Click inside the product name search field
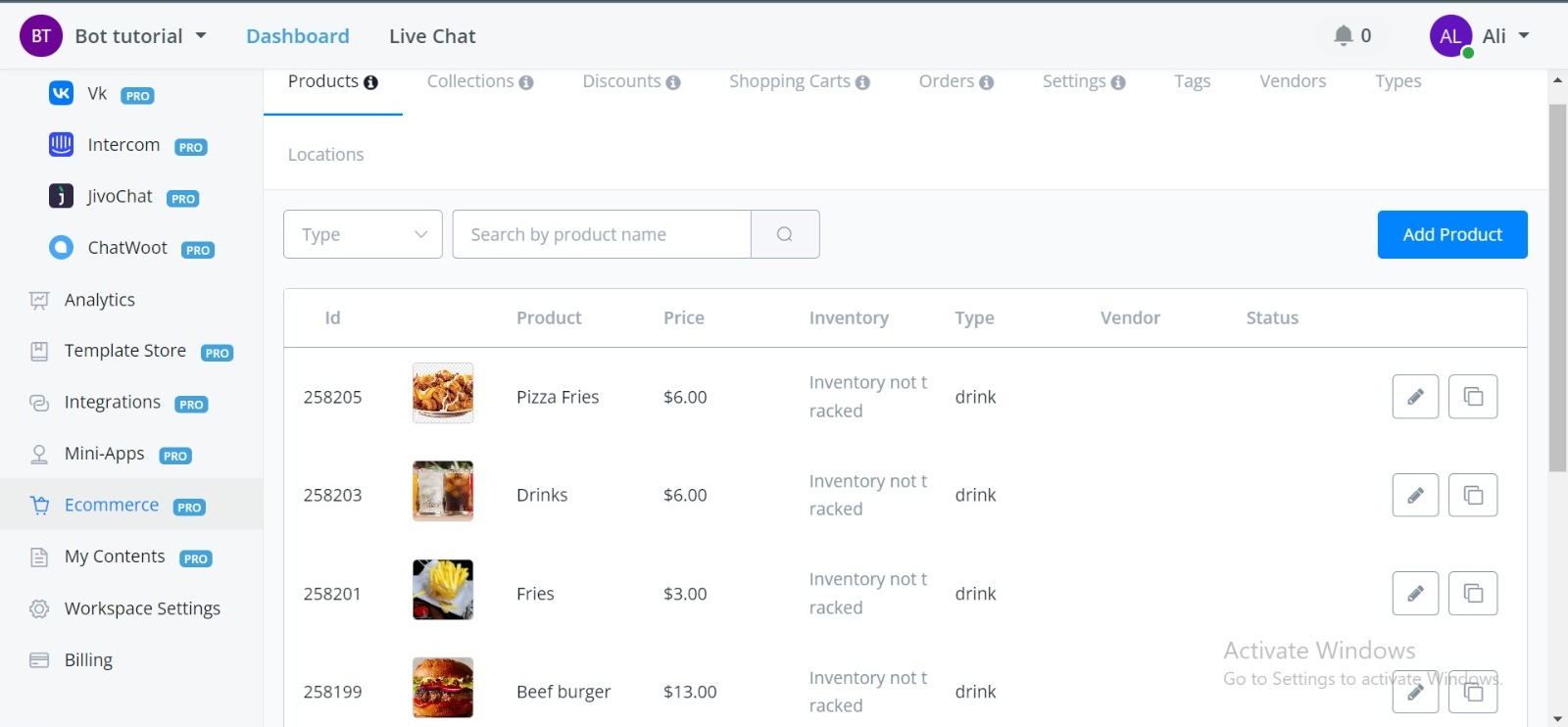The image size is (1568, 727). point(601,234)
